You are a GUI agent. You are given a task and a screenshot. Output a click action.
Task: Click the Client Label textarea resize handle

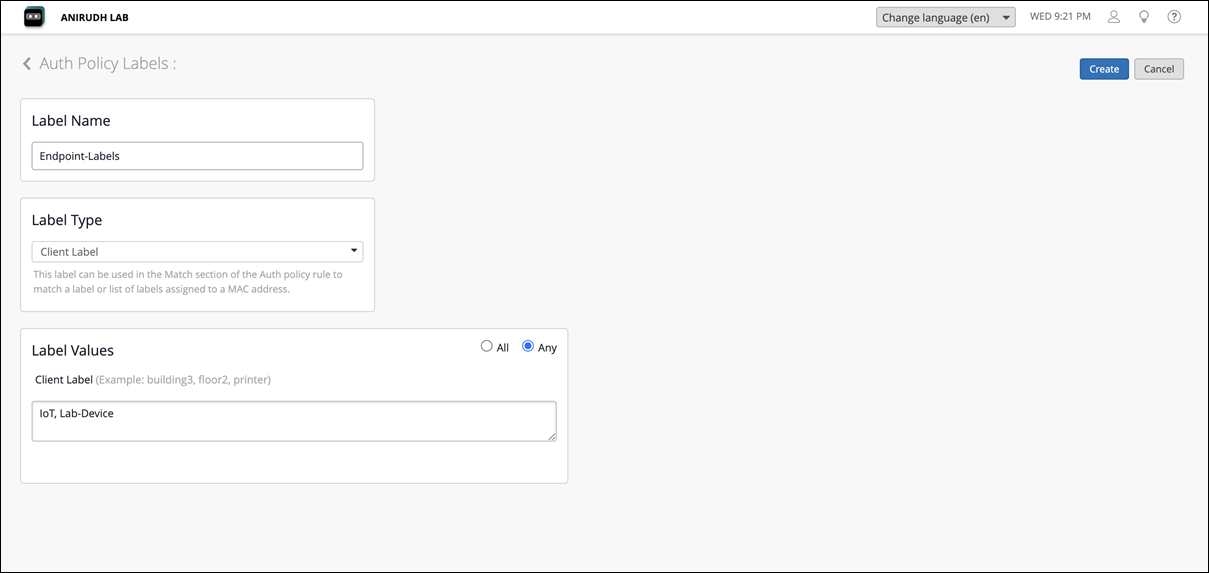coord(551,436)
